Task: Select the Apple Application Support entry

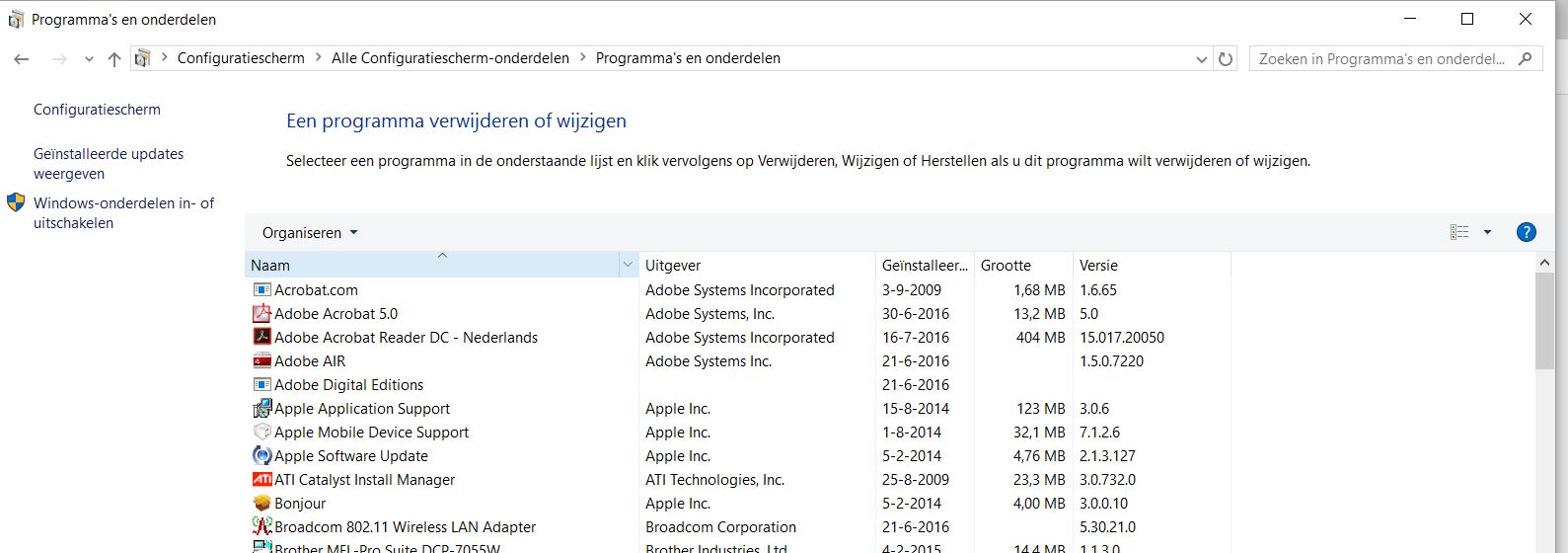Action: coord(362,408)
